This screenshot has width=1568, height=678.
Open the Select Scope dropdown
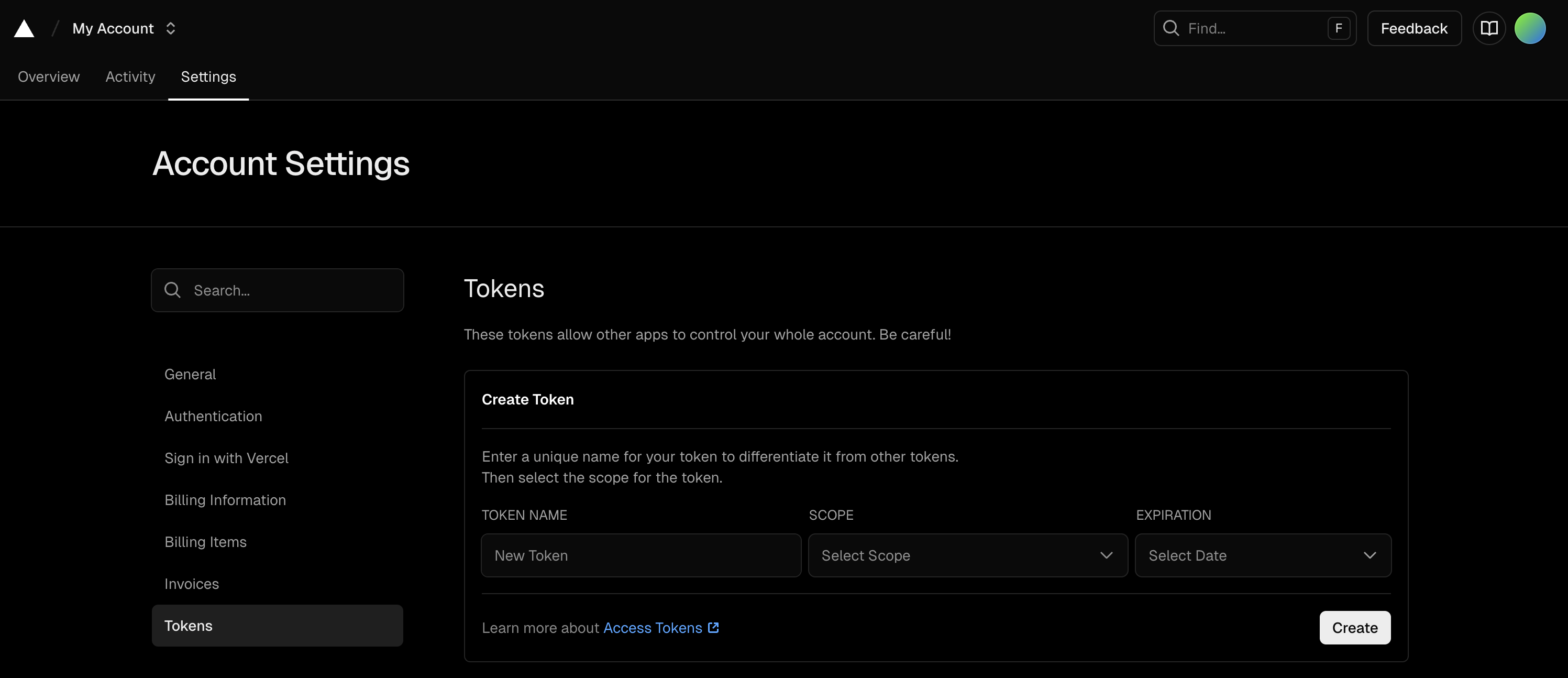coord(967,555)
